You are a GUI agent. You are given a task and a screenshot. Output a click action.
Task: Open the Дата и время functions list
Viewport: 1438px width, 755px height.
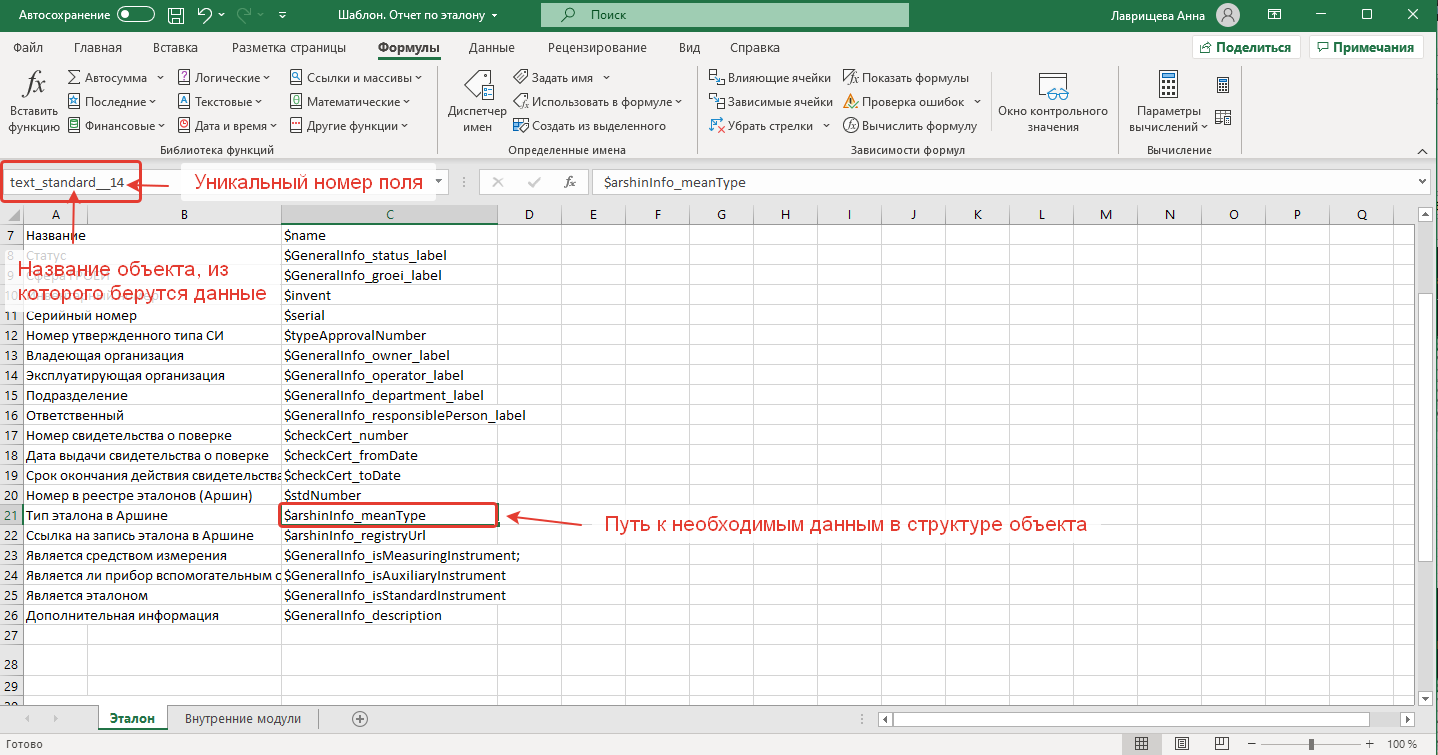click(x=227, y=126)
